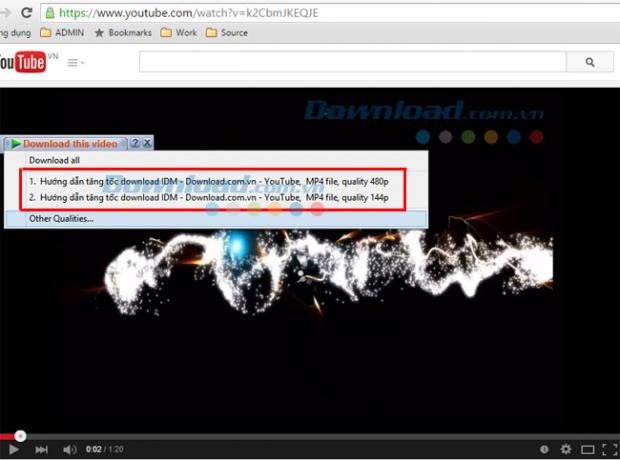Enter fullscreen mode
The image size is (620, 460).
tap(609, 449)
